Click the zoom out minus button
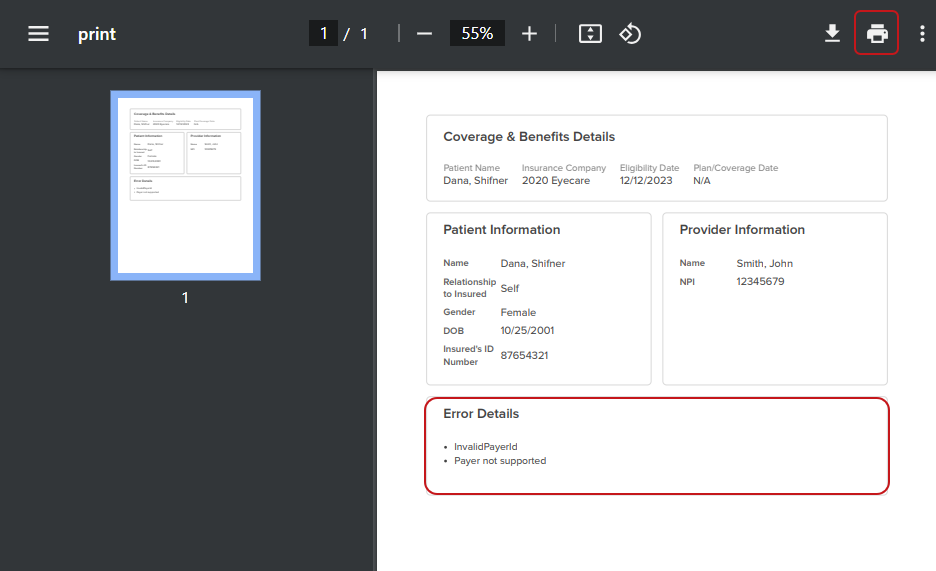936x571 pixels. (x=424, y=34)
